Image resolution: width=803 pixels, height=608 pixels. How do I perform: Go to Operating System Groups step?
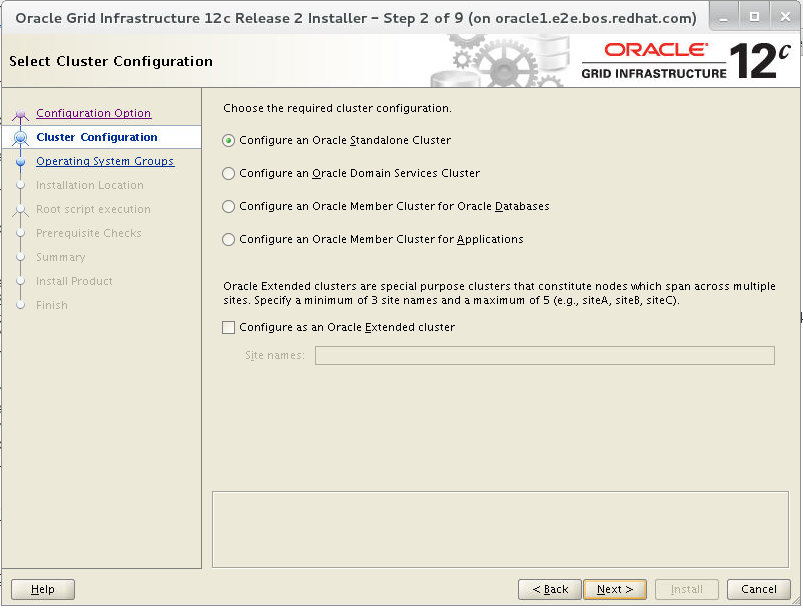point(105,161)
